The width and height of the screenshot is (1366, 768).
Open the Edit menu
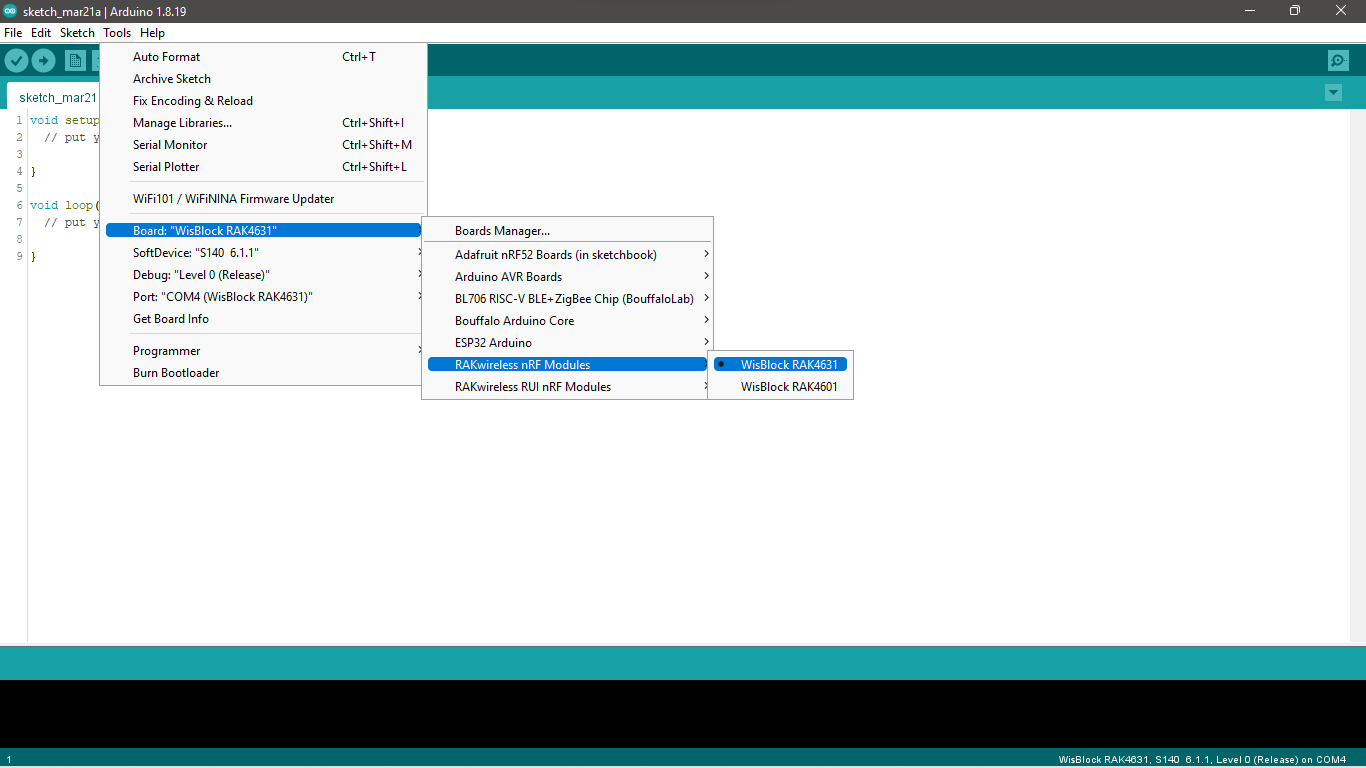point(41,33)
